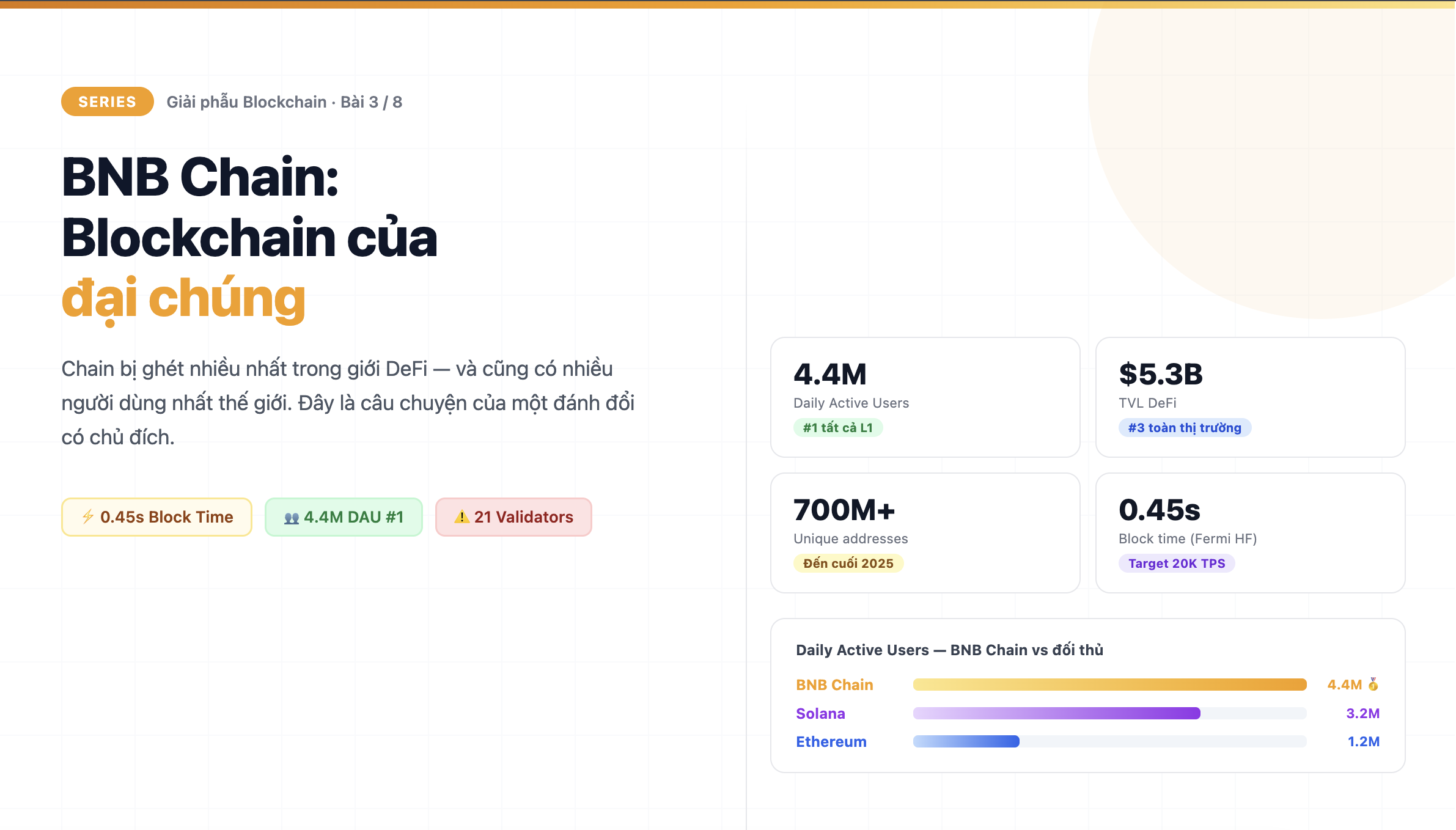Click the 'Target 20K TPS' tag
The image size is (1456, 830).
point(1175,563)
